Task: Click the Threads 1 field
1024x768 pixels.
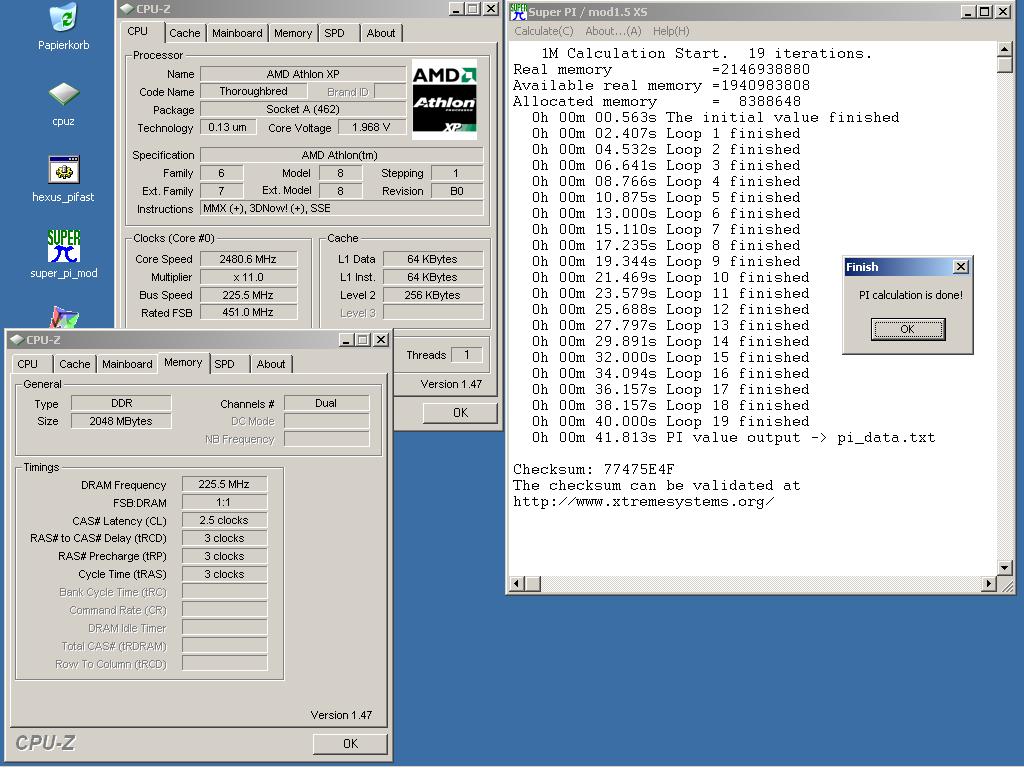Action: pyautogui.click(x=466, y=355)
